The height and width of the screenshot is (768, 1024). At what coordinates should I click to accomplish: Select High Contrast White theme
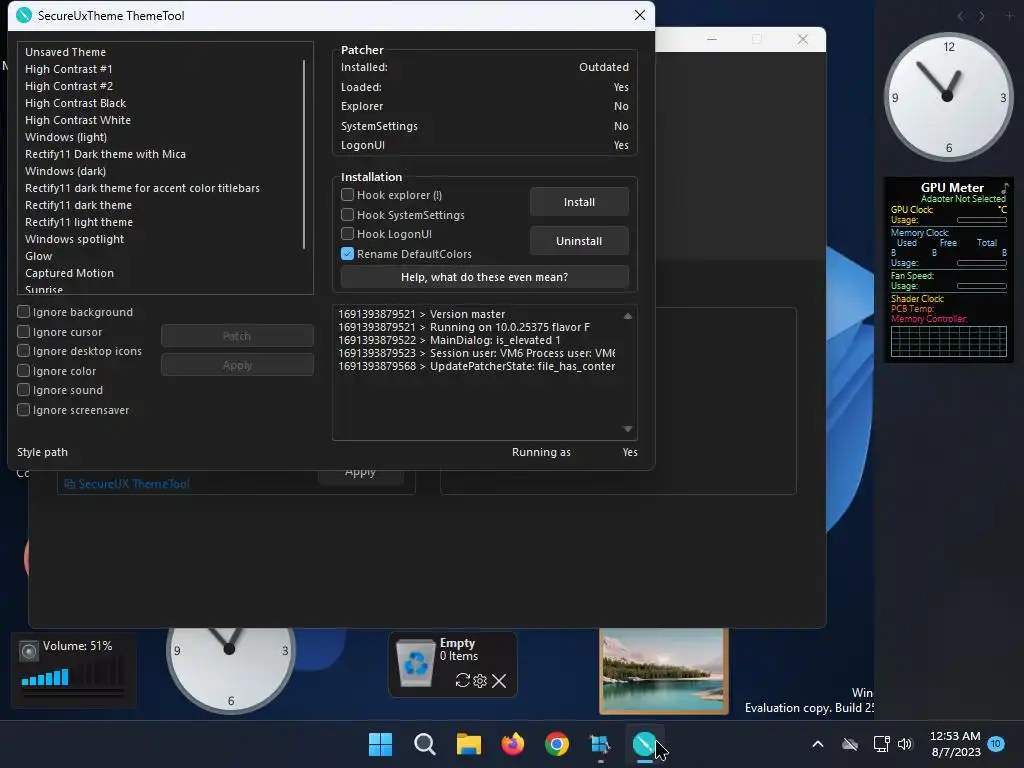click(78, 120)
